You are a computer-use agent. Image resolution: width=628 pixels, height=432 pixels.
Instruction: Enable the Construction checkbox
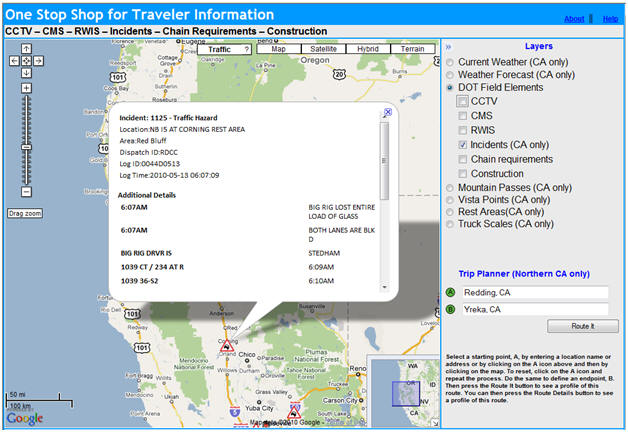[x=463, y=174]
